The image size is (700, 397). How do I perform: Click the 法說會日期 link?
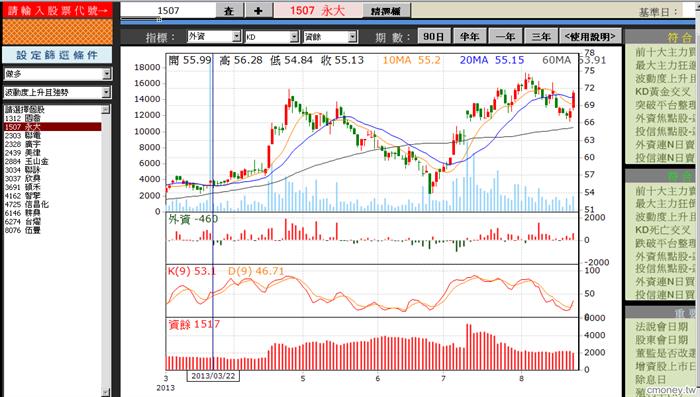point(662,326)
